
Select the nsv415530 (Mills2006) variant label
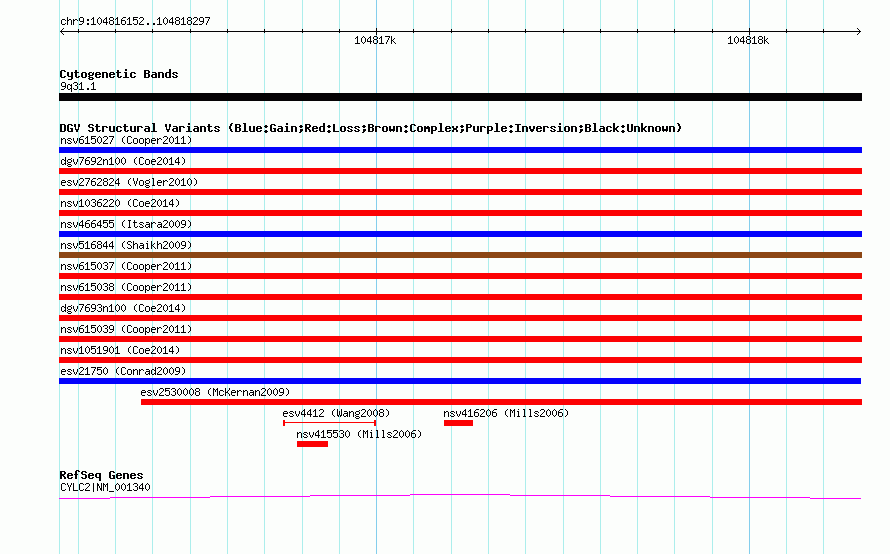[359, 434]
